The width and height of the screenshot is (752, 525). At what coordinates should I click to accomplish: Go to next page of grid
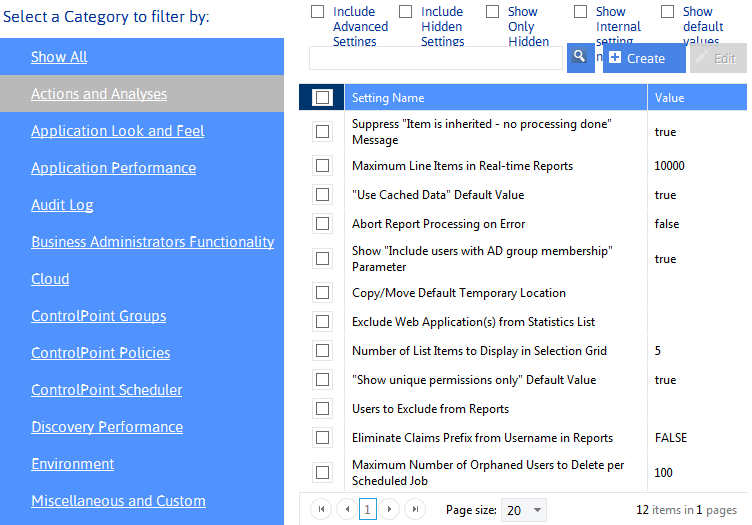tap(391, 509)
